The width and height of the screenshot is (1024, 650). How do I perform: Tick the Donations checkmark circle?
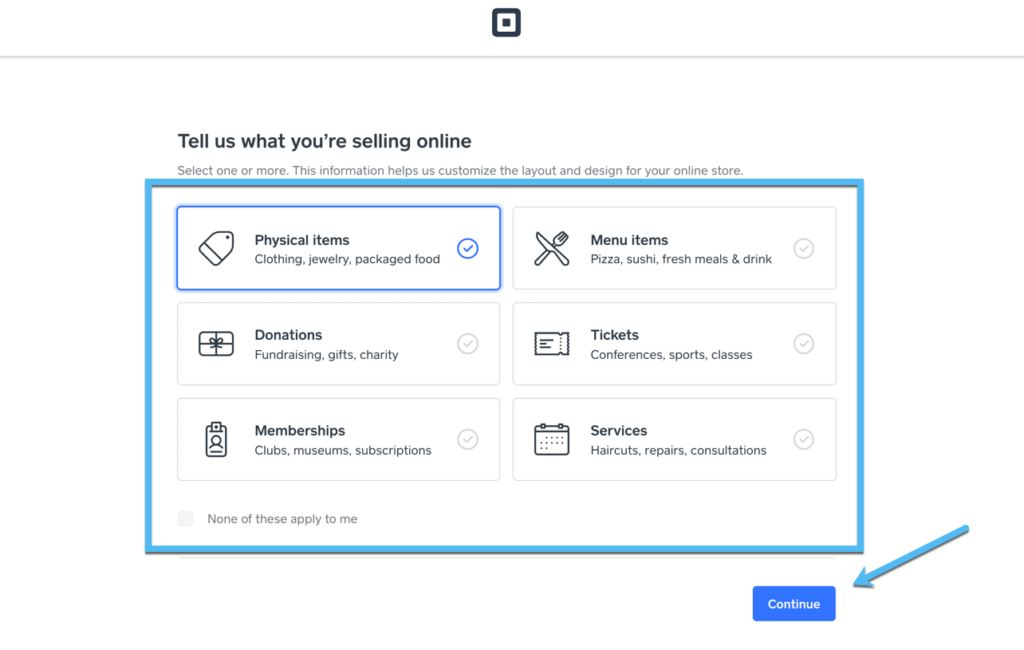pos(467,344)
